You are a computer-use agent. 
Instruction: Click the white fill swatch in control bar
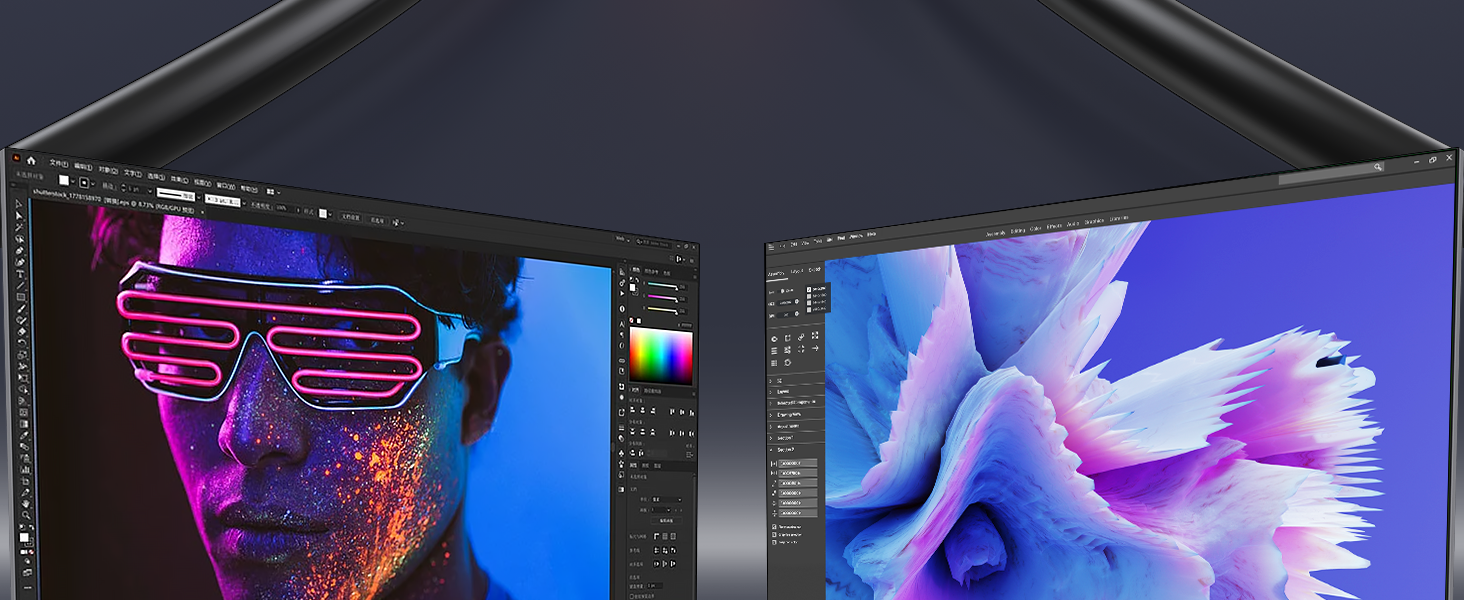coord(64,180)
